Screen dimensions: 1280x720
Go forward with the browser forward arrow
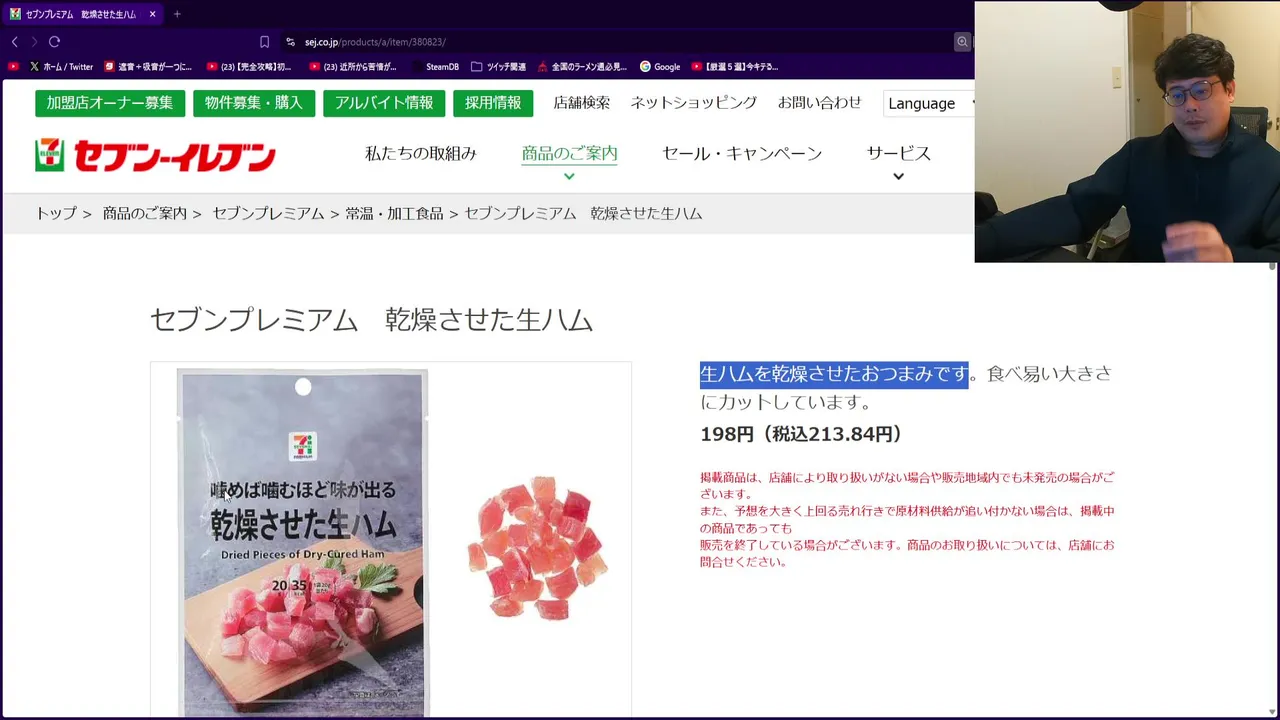[x=34, y=42]
